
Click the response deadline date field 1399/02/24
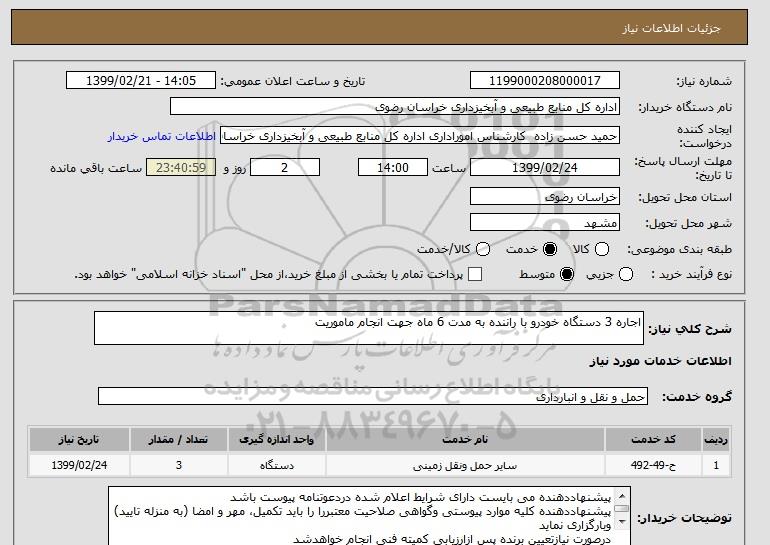[x=545, y=167]
